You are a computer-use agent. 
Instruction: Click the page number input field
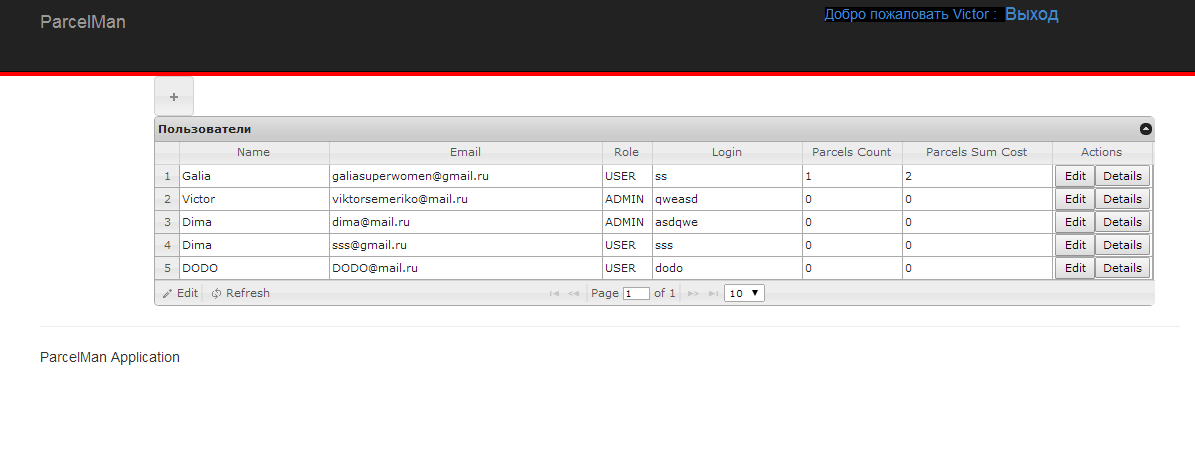[x=636, y=293]
